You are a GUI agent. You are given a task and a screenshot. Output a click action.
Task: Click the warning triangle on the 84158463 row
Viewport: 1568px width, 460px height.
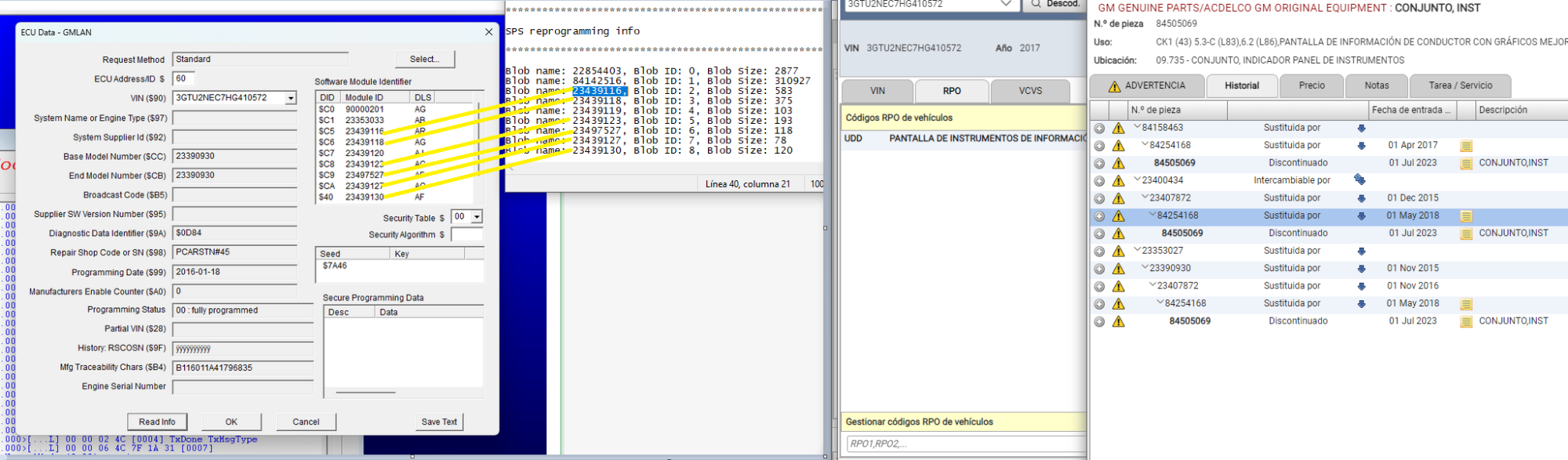pos(1118,128)
